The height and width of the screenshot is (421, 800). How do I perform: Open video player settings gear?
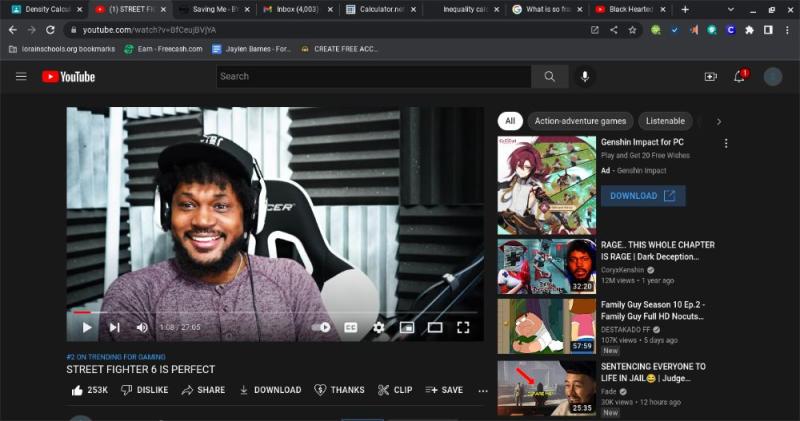[x=378, y=327]
